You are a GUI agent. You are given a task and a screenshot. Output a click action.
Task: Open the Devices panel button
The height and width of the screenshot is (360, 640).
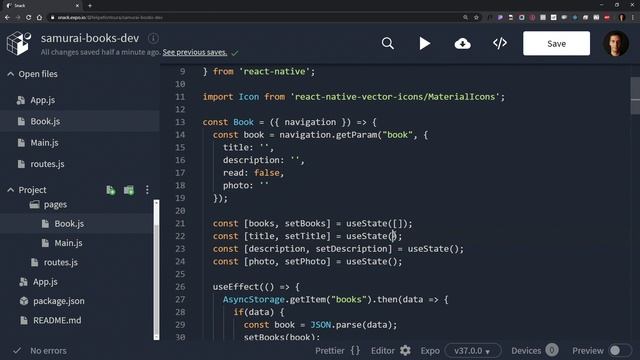535,351
